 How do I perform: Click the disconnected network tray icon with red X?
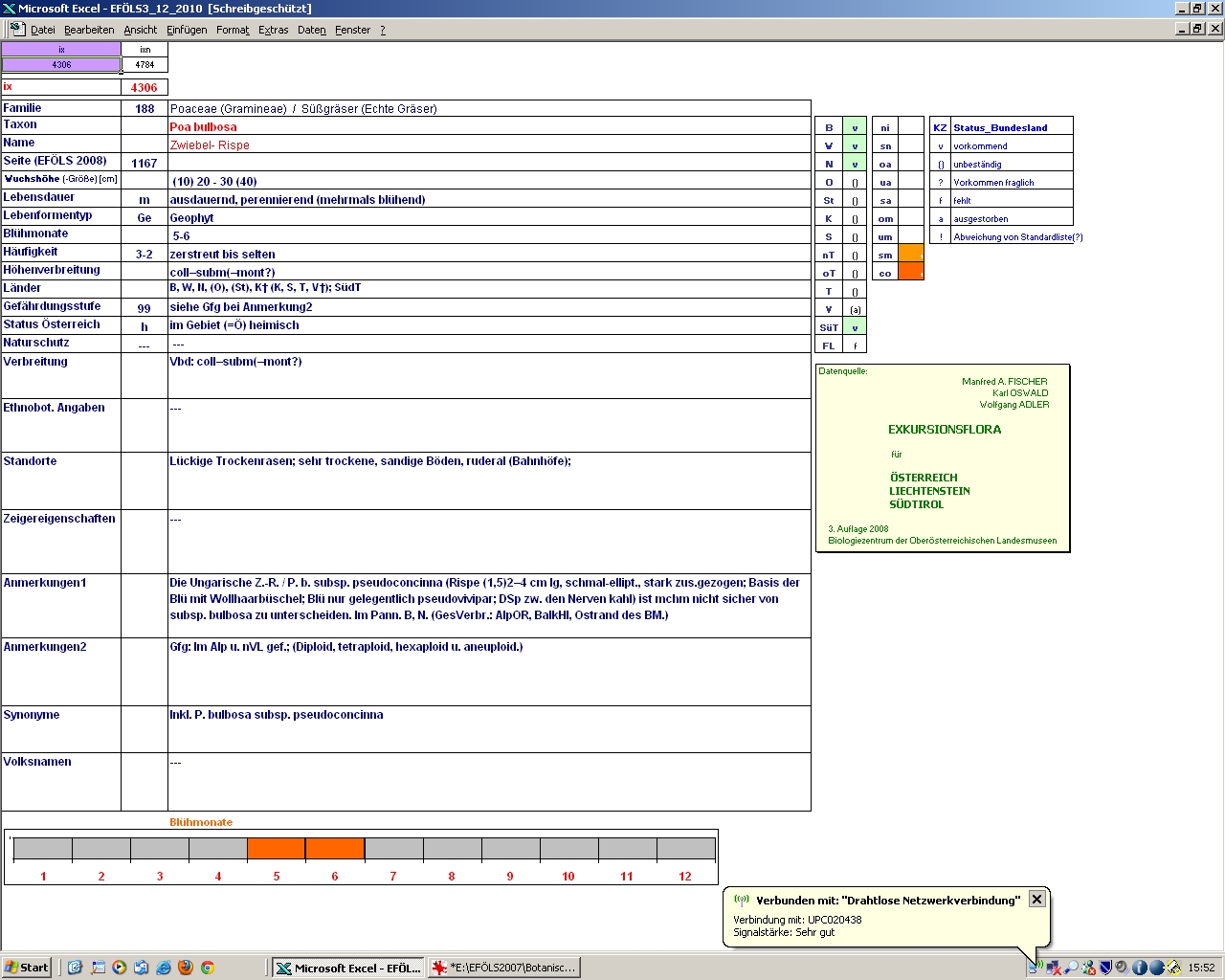pyautogui.click(x=1054, y=968)
